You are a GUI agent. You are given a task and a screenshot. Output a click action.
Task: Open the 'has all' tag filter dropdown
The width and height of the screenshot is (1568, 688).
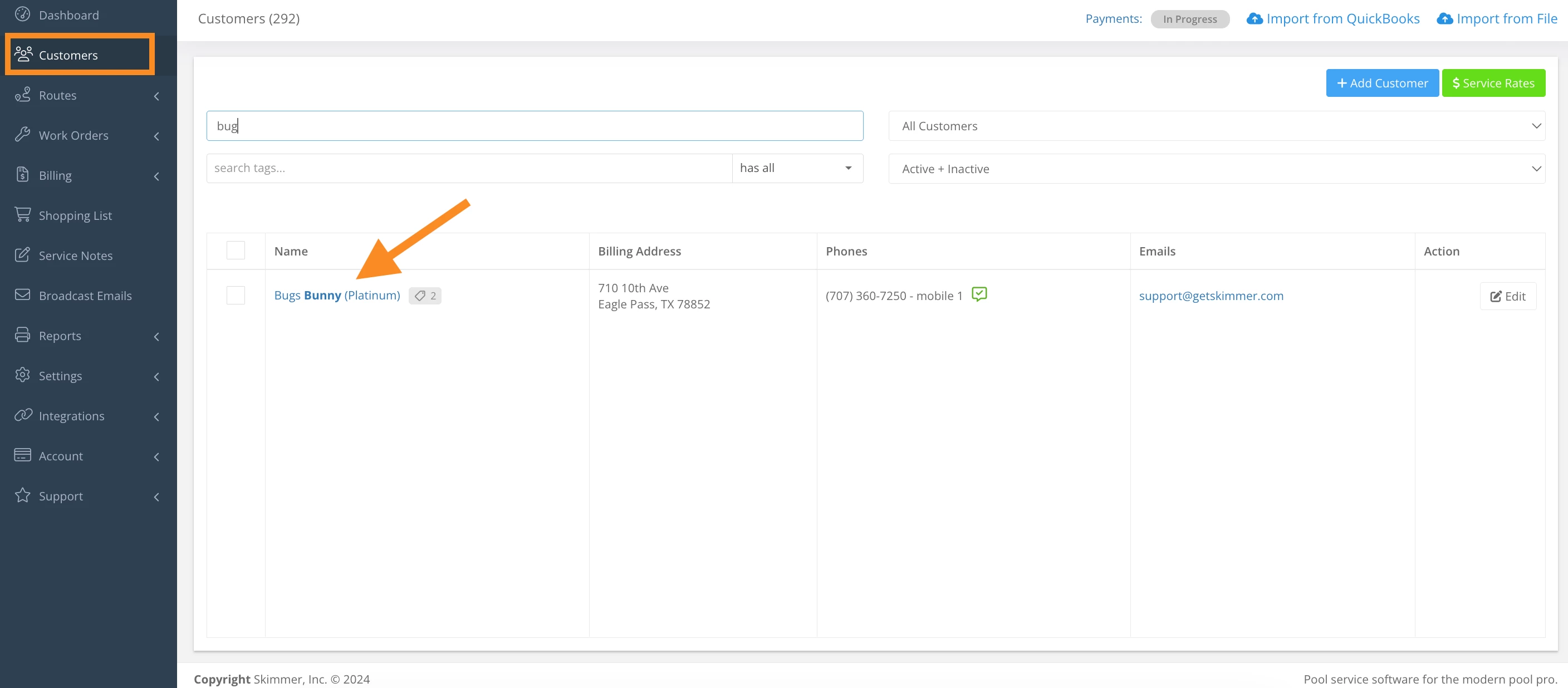pyautogui.click(x=796, y=168)
